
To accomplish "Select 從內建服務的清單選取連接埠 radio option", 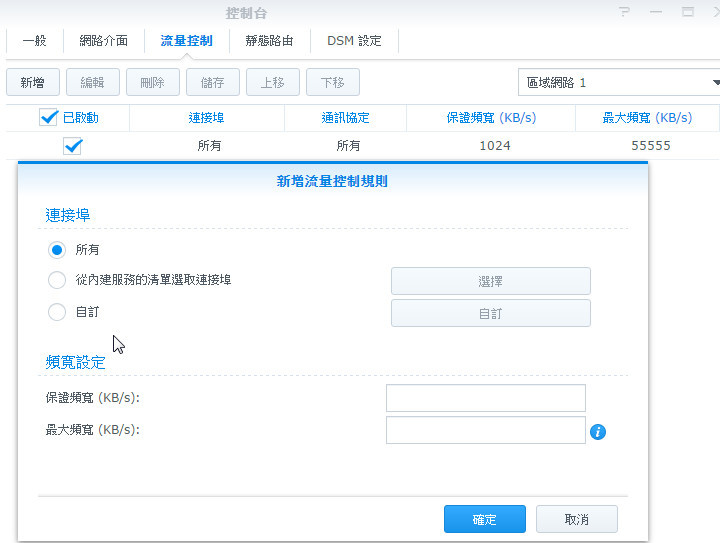I will pos(57,280).
